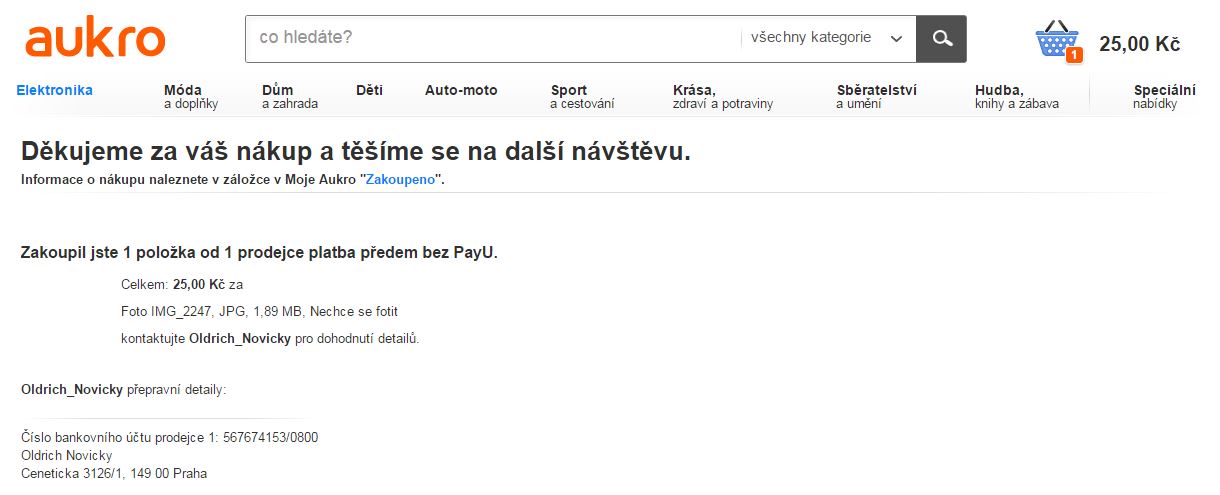Click the address Ceneticka 3126/1 line
This screenshot has height=495, width=1220.
pos(114,473)
